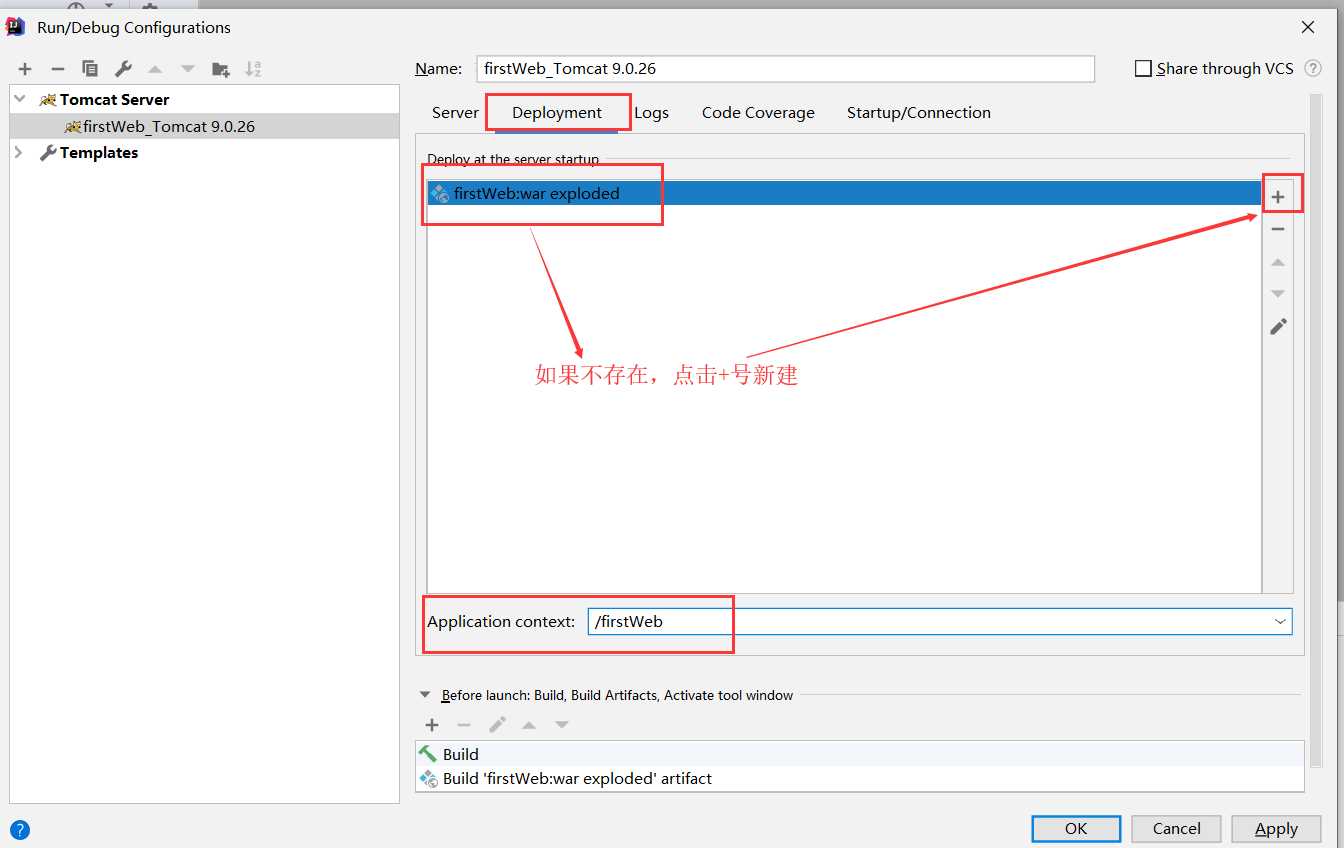
Task: Open the Startup/Connection tab
Action: [919, 112]
